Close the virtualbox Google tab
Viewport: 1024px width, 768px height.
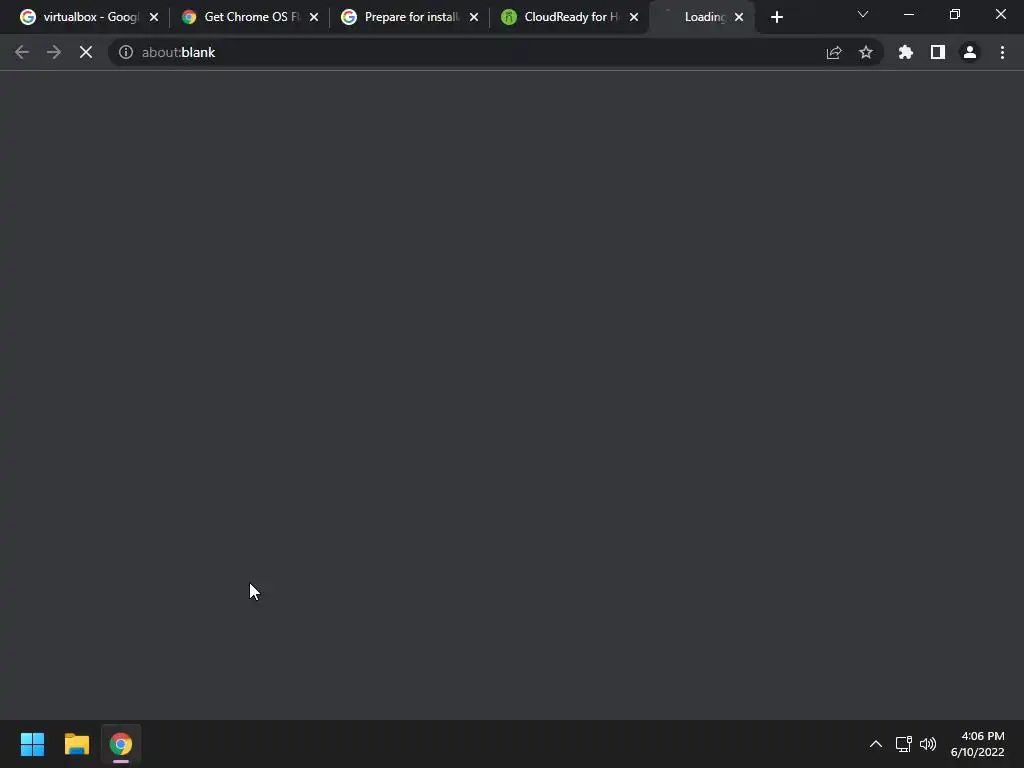coord(154,17)
